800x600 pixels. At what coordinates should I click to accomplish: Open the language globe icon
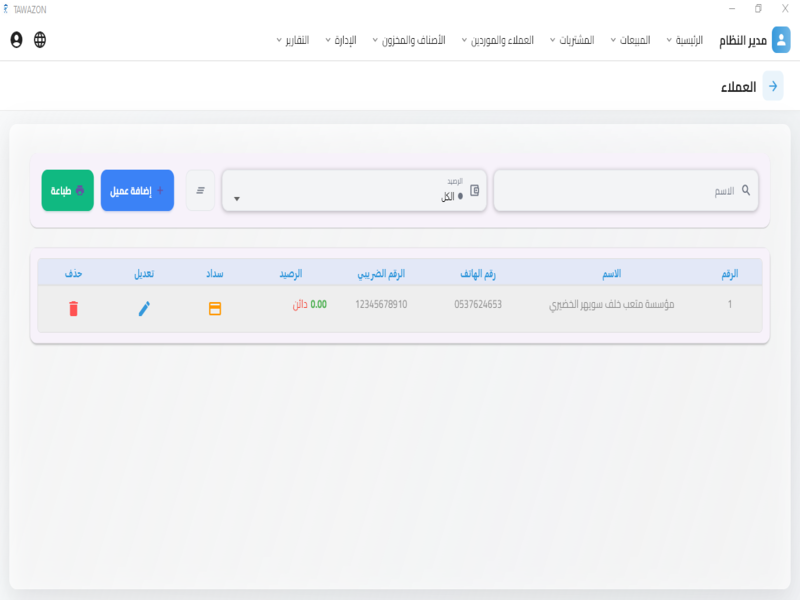tap(40, 40)
